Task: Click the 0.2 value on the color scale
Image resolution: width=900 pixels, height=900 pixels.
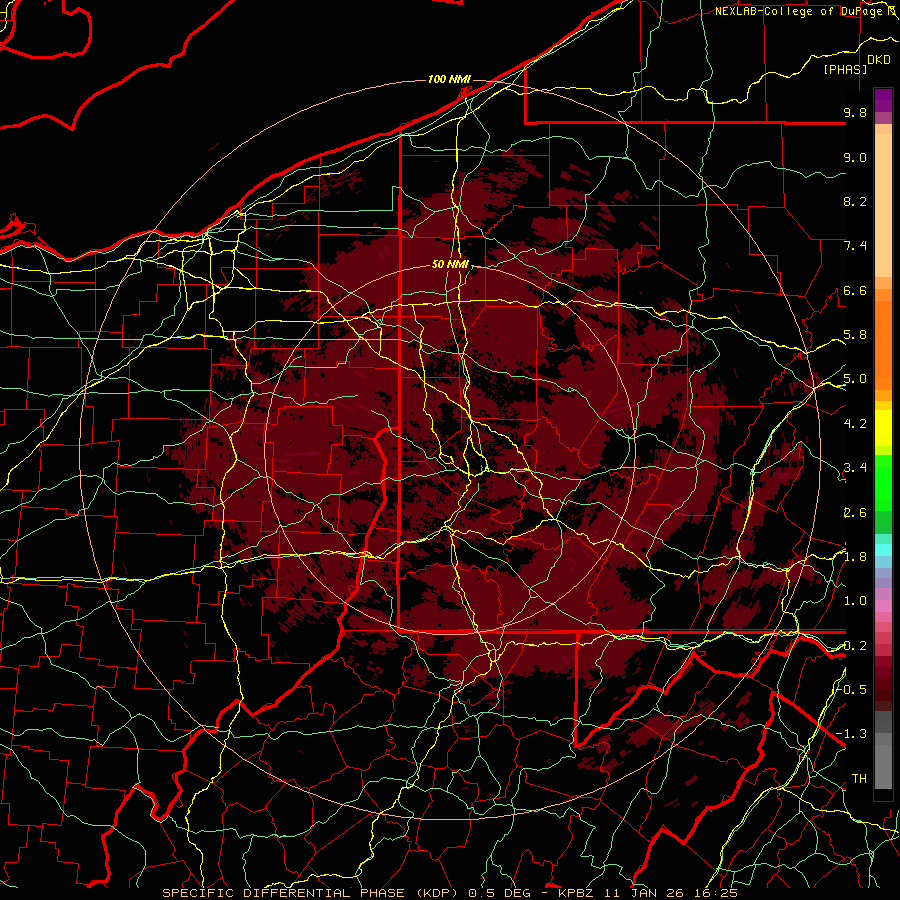Action: point(855,646)
